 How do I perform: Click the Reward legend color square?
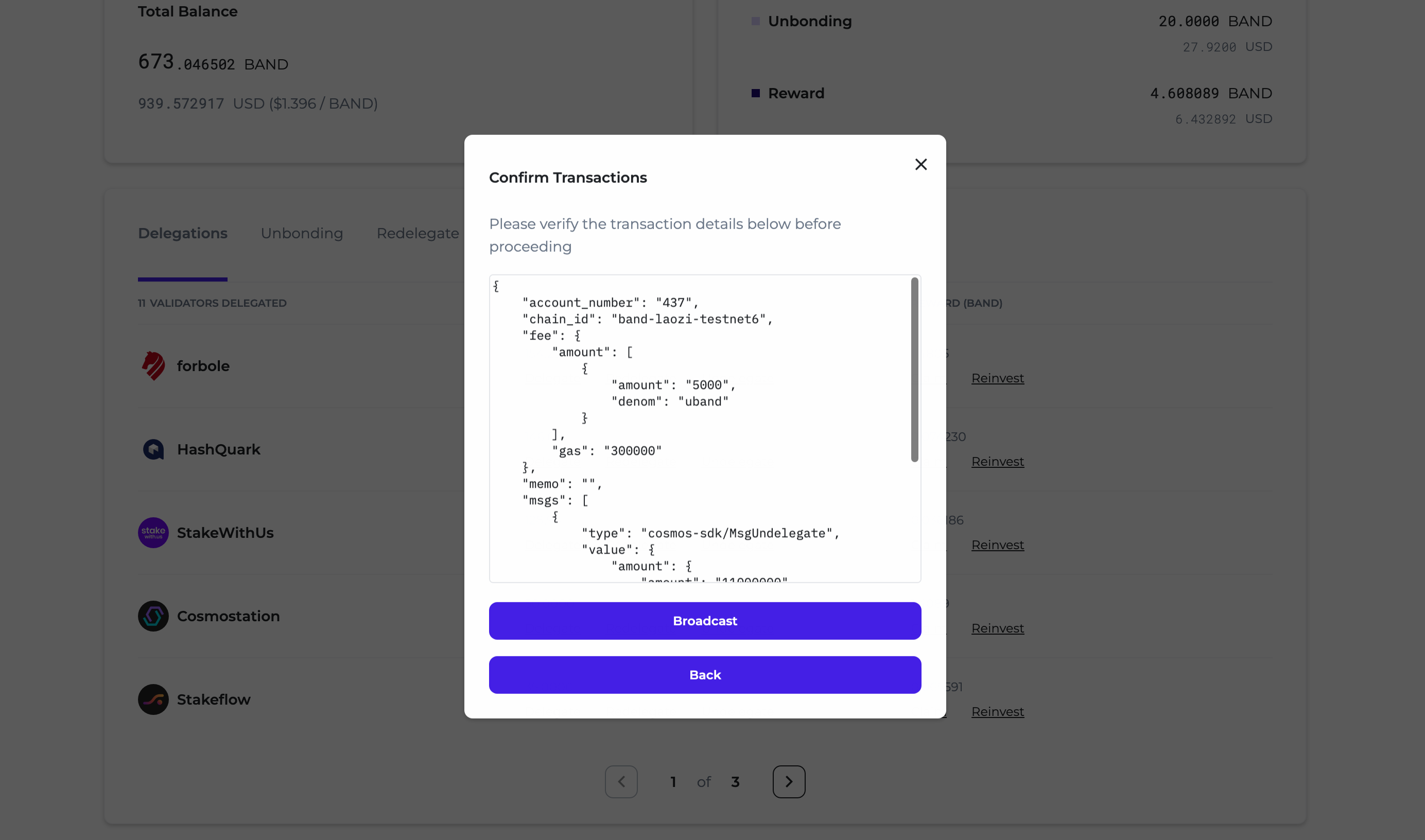[755, 93]
